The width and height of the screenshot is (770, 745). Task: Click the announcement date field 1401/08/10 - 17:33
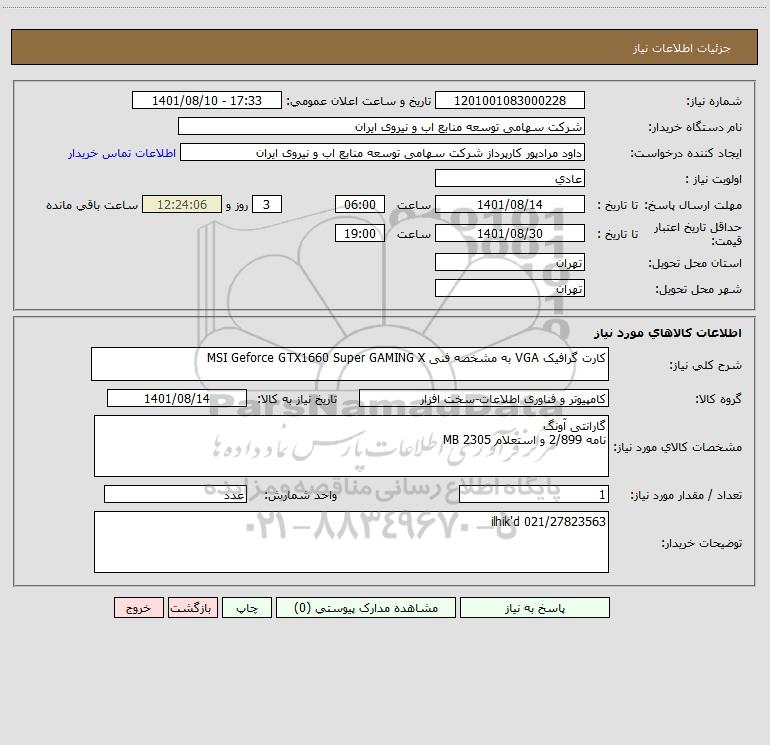[207, 100]
